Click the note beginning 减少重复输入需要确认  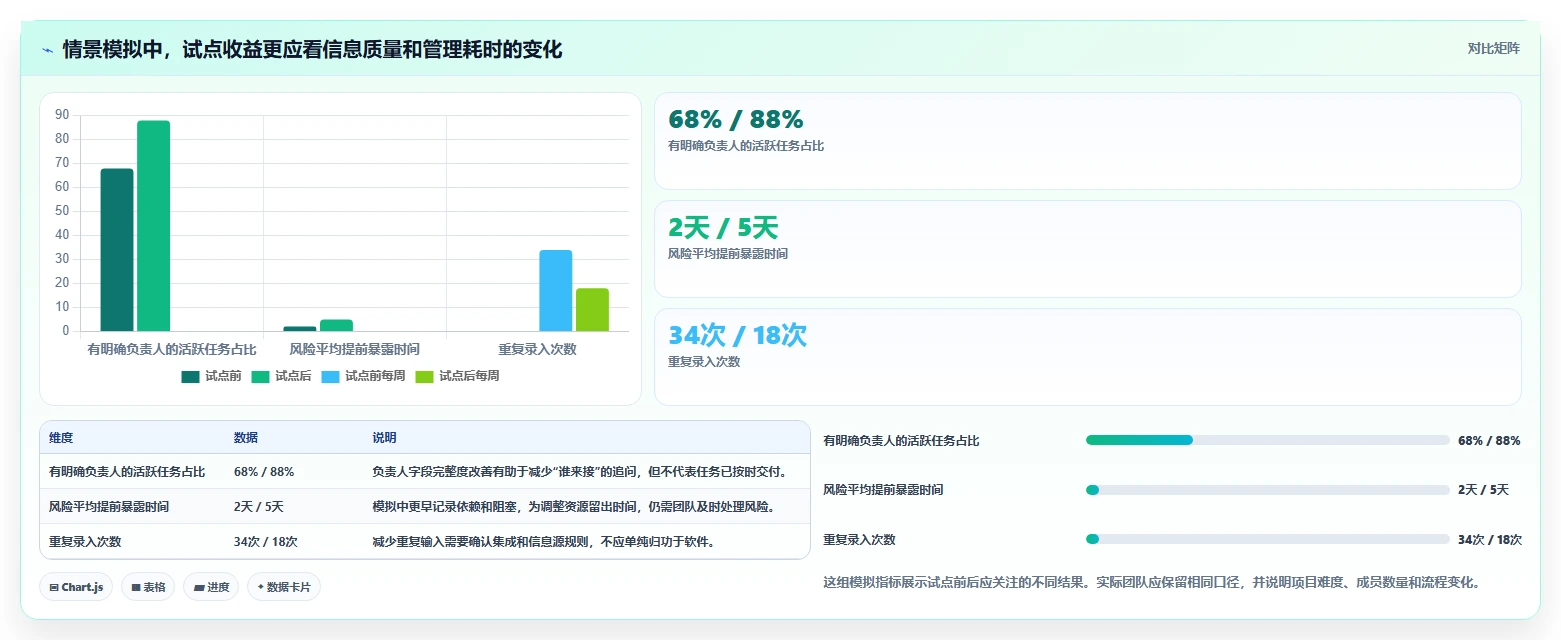coord(544,542)
